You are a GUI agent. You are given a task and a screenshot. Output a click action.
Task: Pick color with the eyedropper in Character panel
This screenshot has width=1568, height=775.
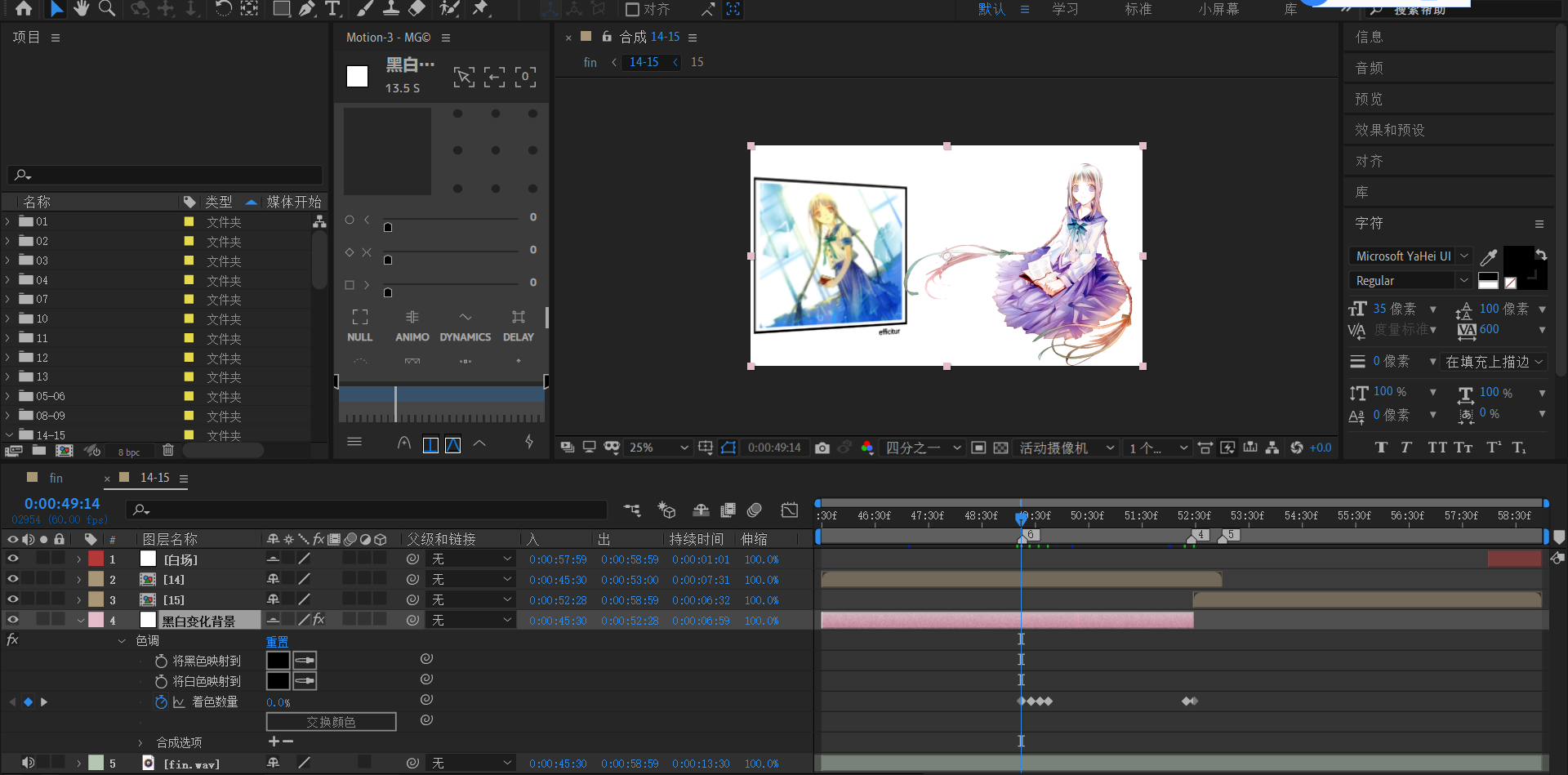(x=1489, y=257)
